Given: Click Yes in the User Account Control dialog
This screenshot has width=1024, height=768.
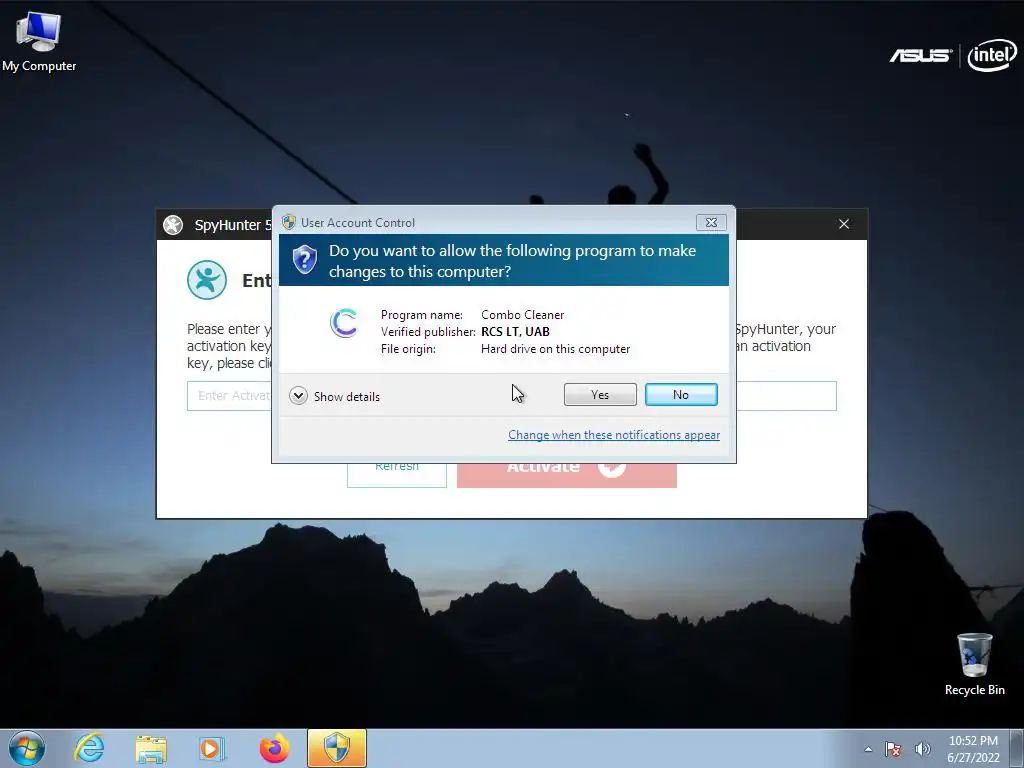Looking at the screenshot, I should [600, 394].
